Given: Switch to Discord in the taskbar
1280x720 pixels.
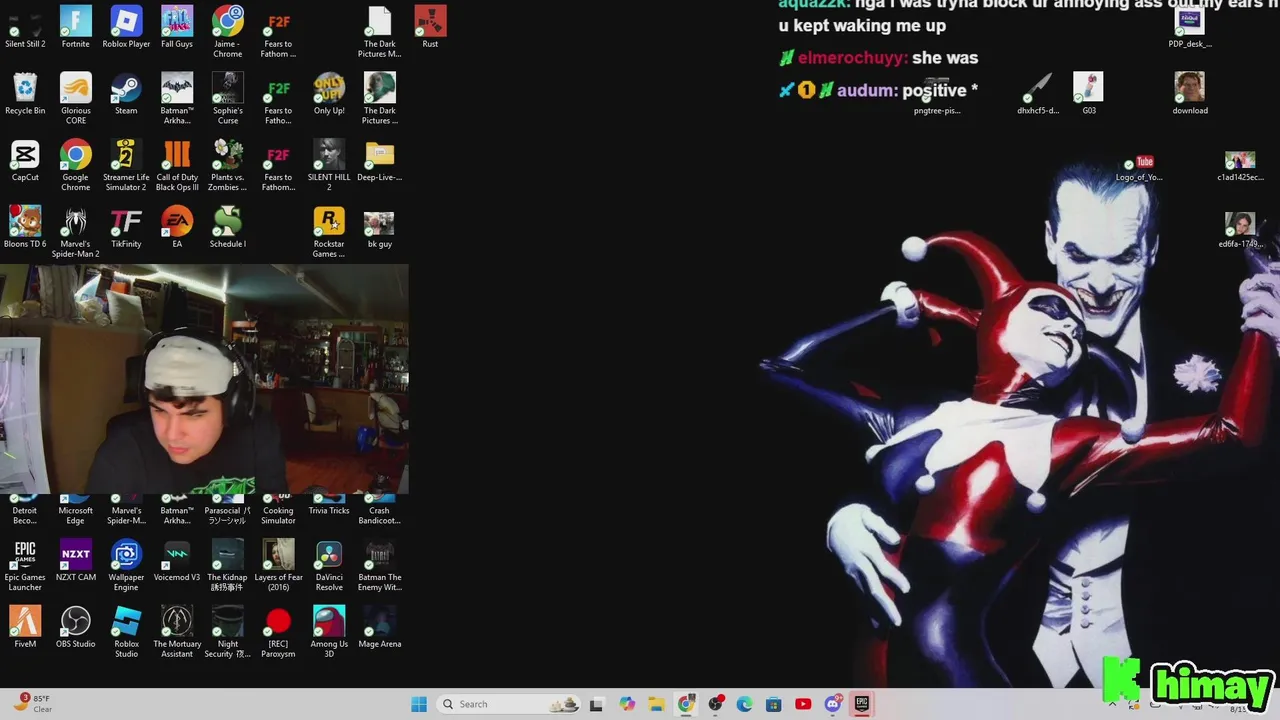Looking at the screenshot, I should (x=833, y=704).
